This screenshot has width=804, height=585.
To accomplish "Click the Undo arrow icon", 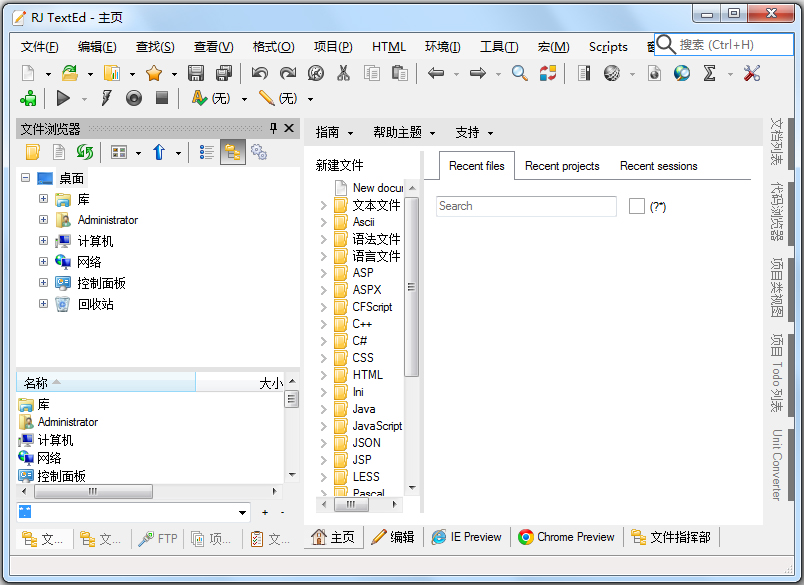I will 260,73.
